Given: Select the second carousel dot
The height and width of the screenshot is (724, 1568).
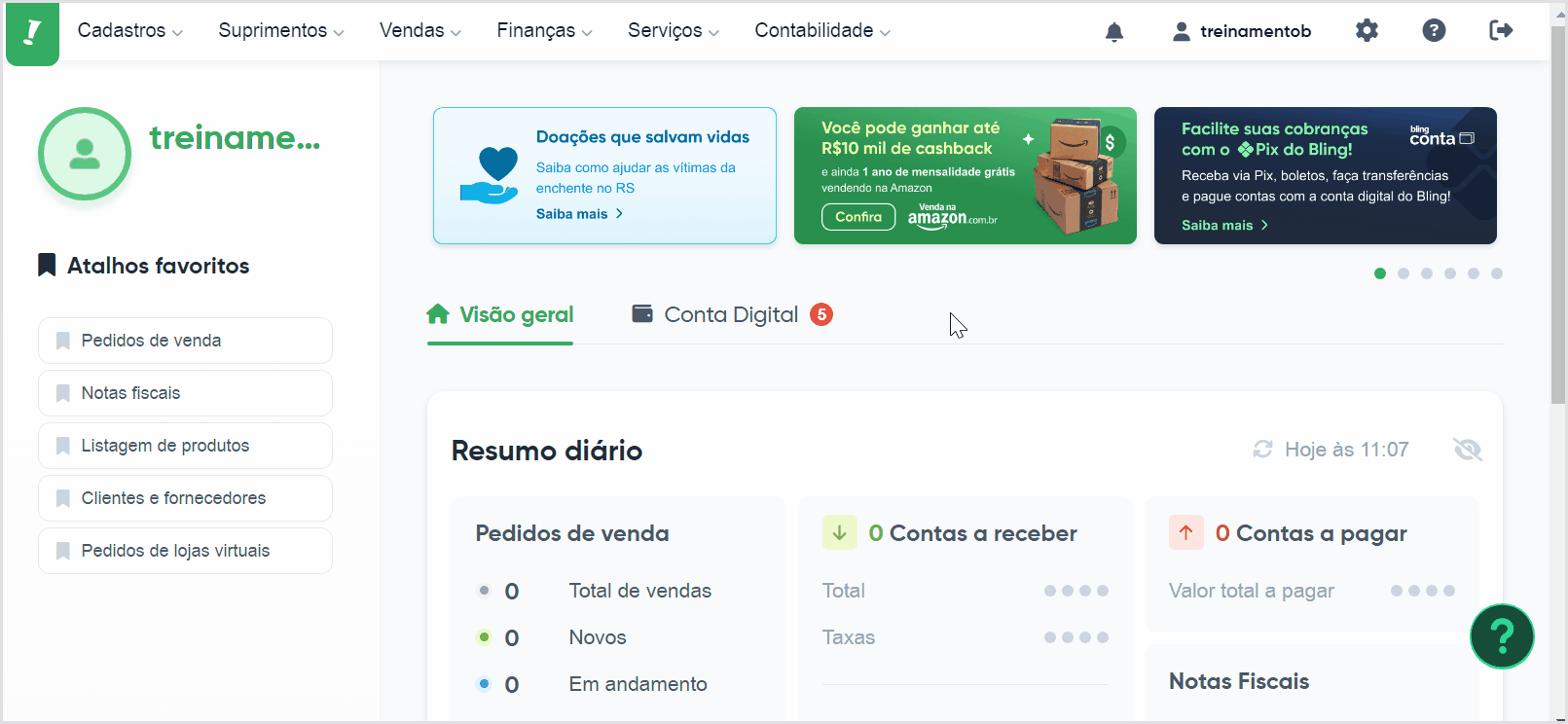Looking at the screenshot, I should pos(1404,273).
